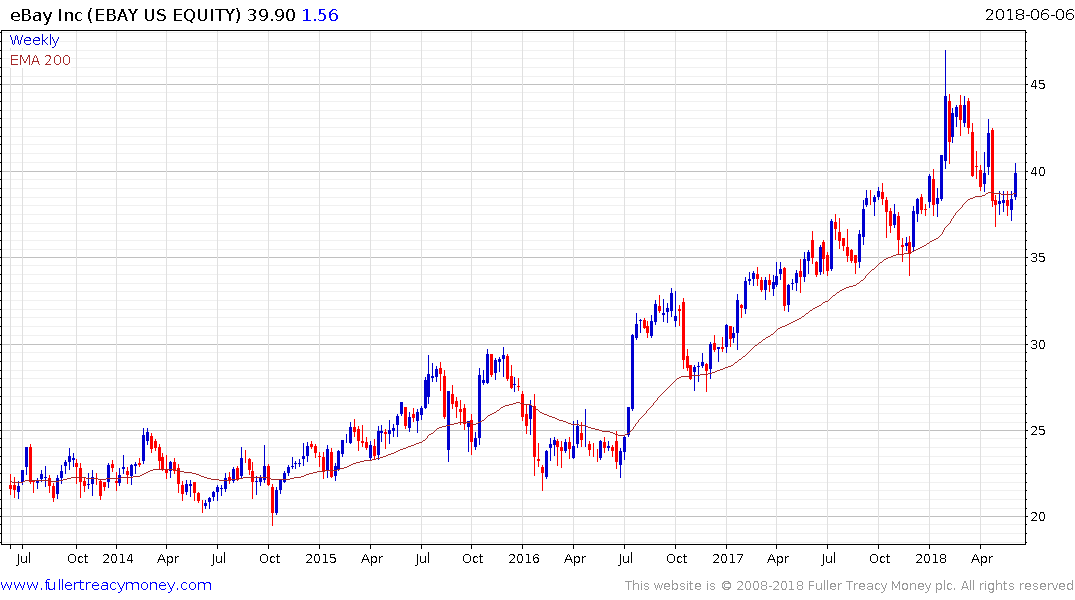The height and width of the screenshot is (600, 1075).
Task: Click the 1.56 change value
Action: (x=320, y=15)
